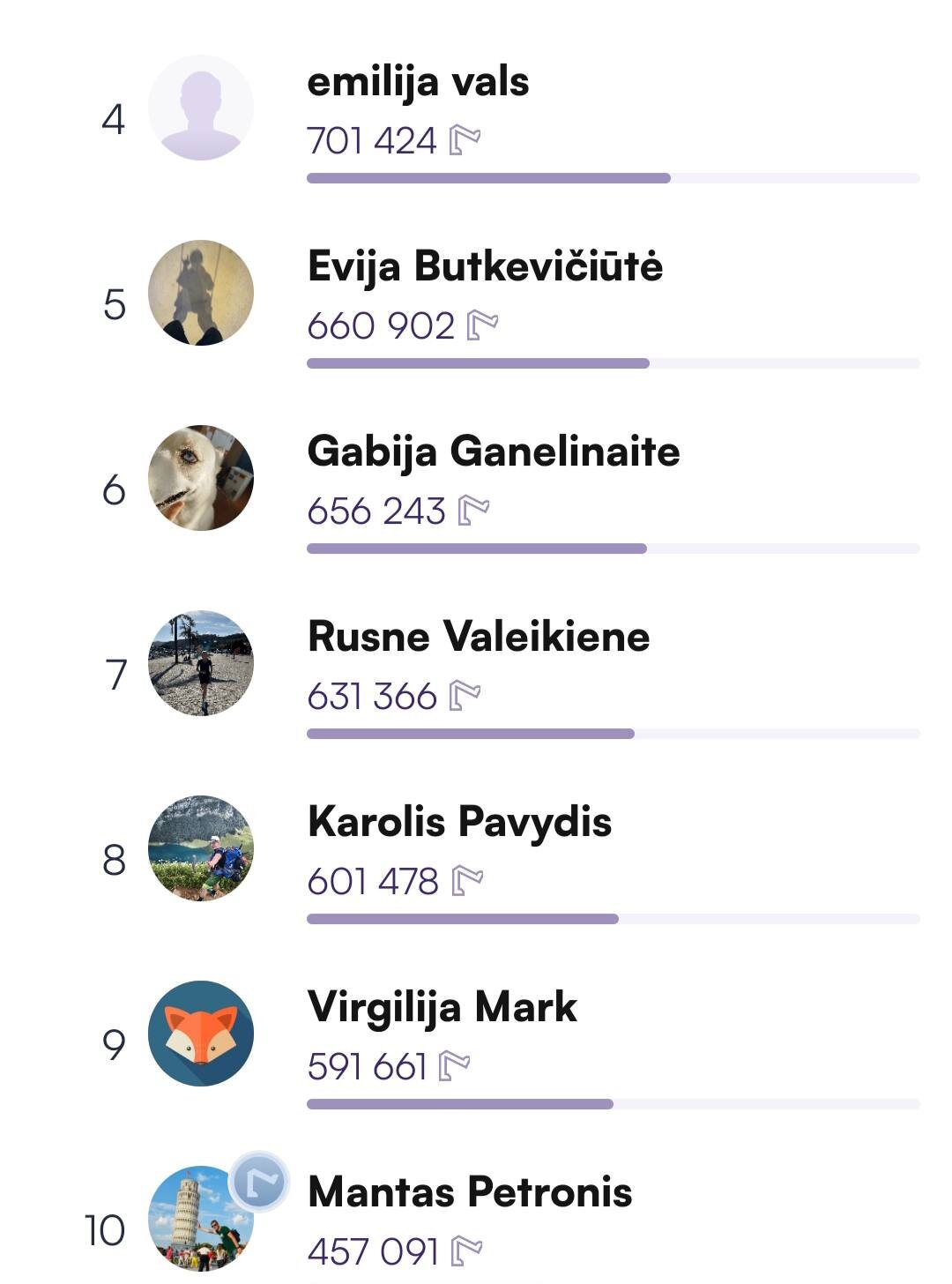Click flag icon beside 656 243 score

473,511
